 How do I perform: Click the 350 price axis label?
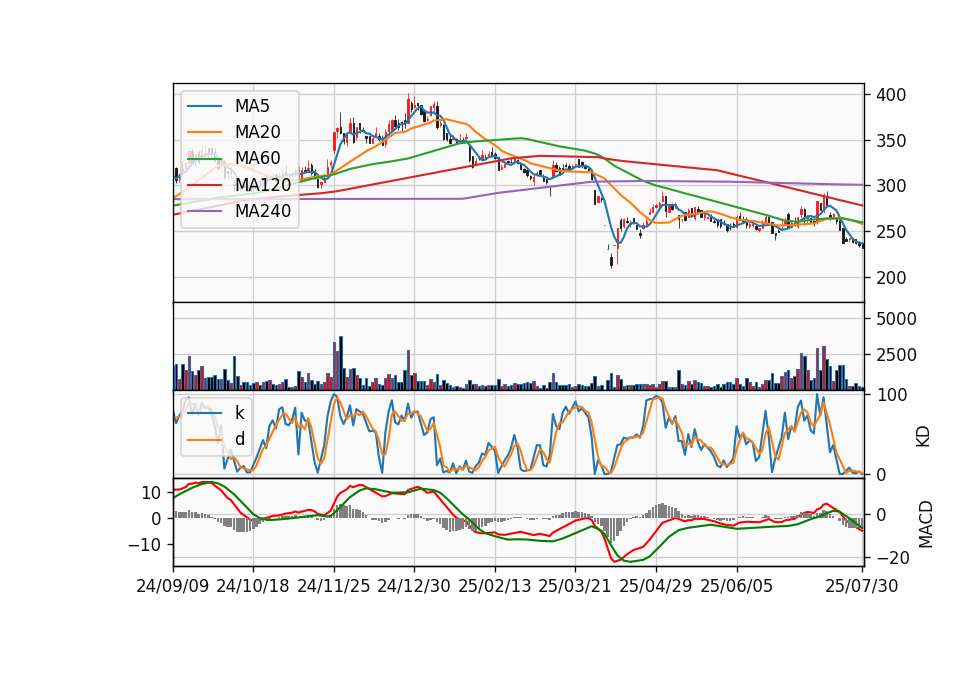(891, 141)
